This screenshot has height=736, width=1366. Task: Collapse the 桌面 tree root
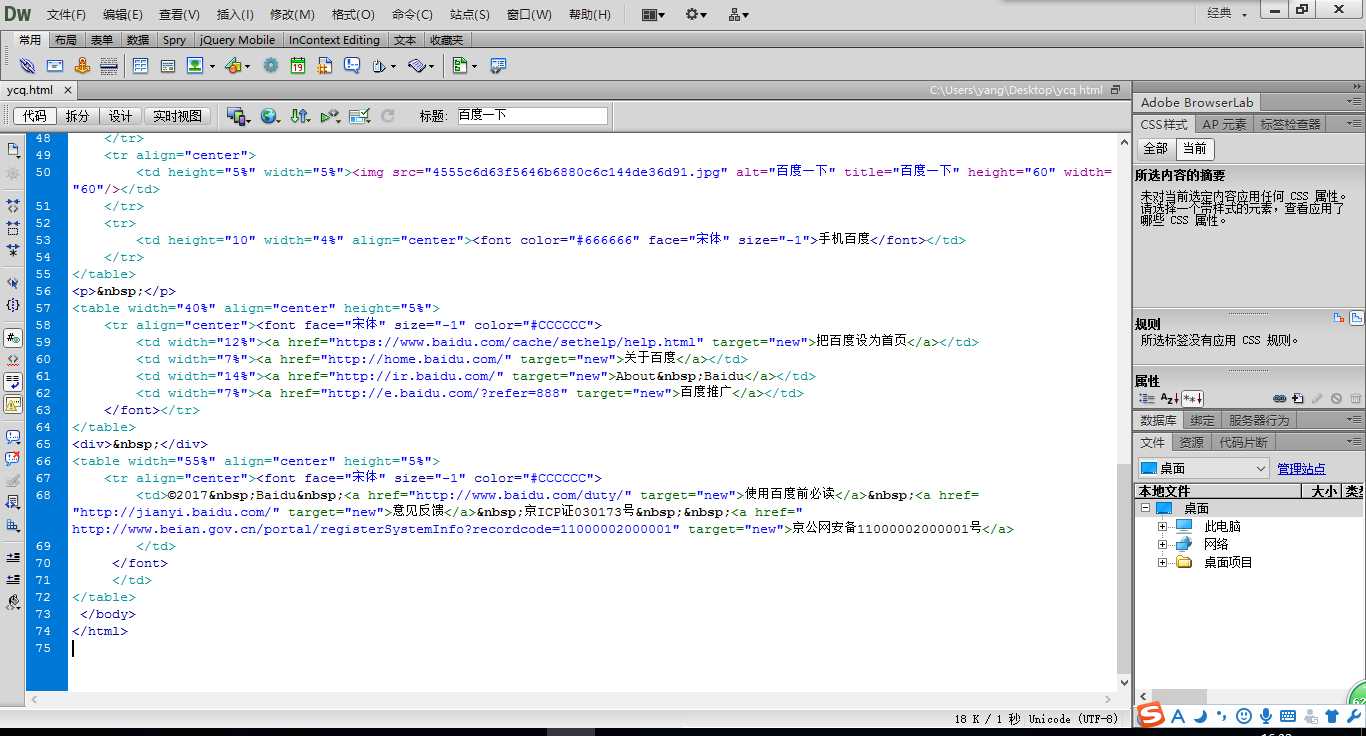[1145, 508]
